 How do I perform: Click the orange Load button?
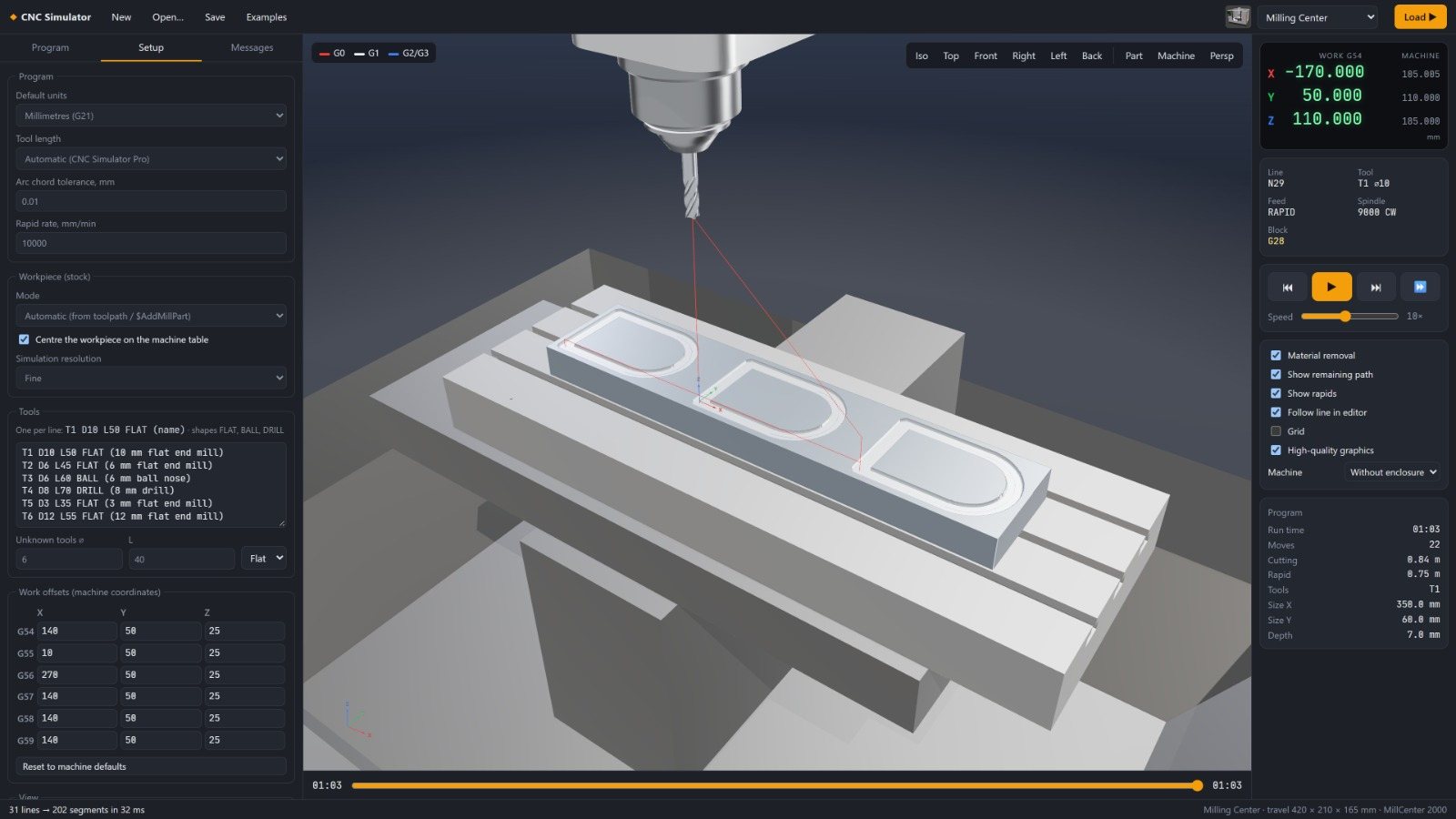click(1420, 17)
